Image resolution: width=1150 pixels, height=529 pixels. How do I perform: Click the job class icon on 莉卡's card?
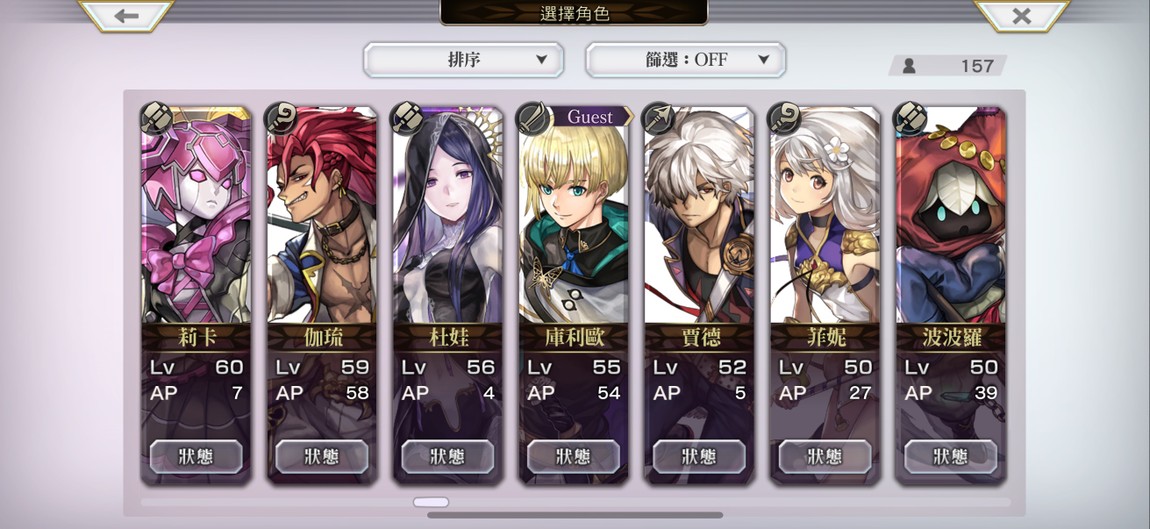tap(155, 117)
